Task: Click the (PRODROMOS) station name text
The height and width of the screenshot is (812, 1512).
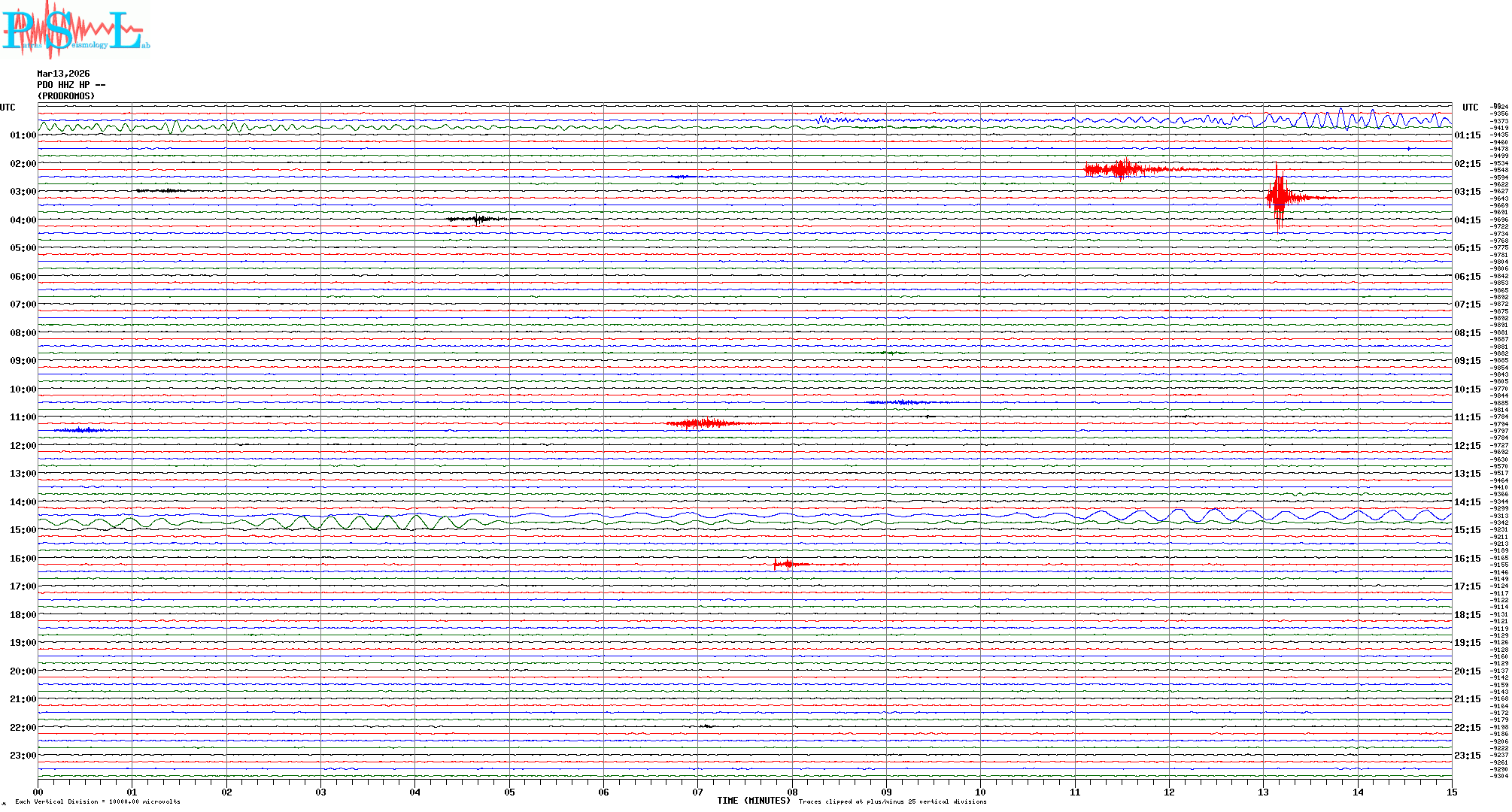Action: point(66,96)
